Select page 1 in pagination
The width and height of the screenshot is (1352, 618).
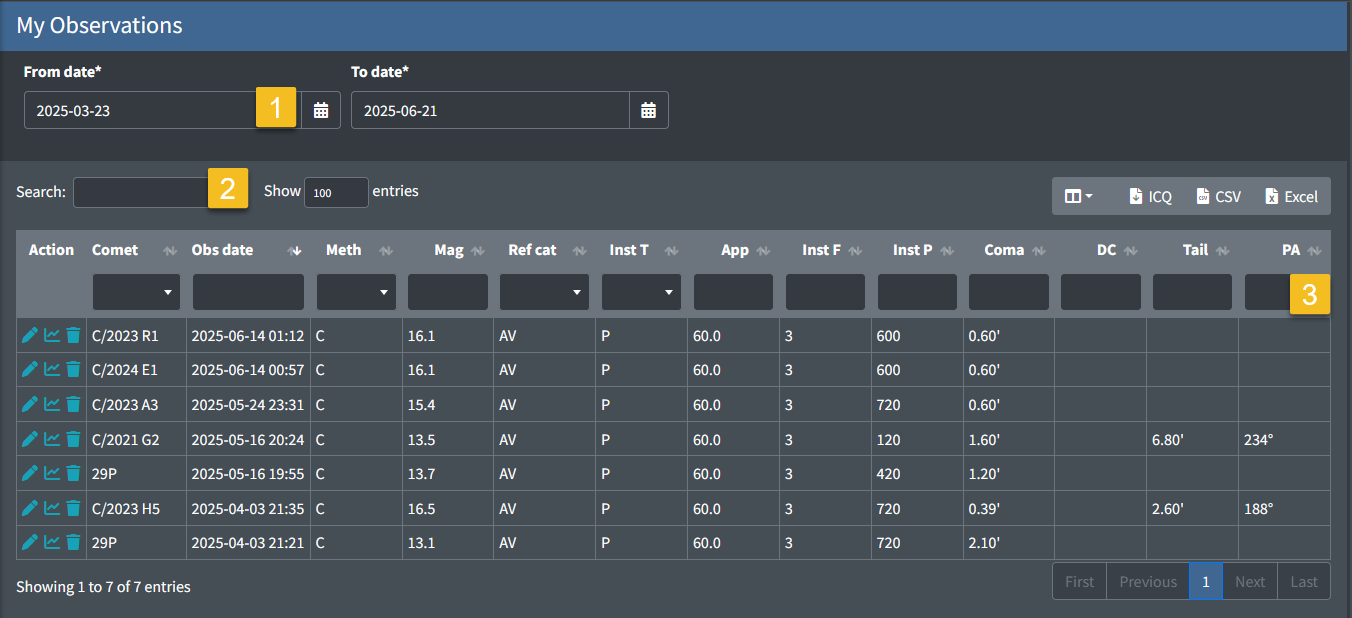click(1206, 581)
